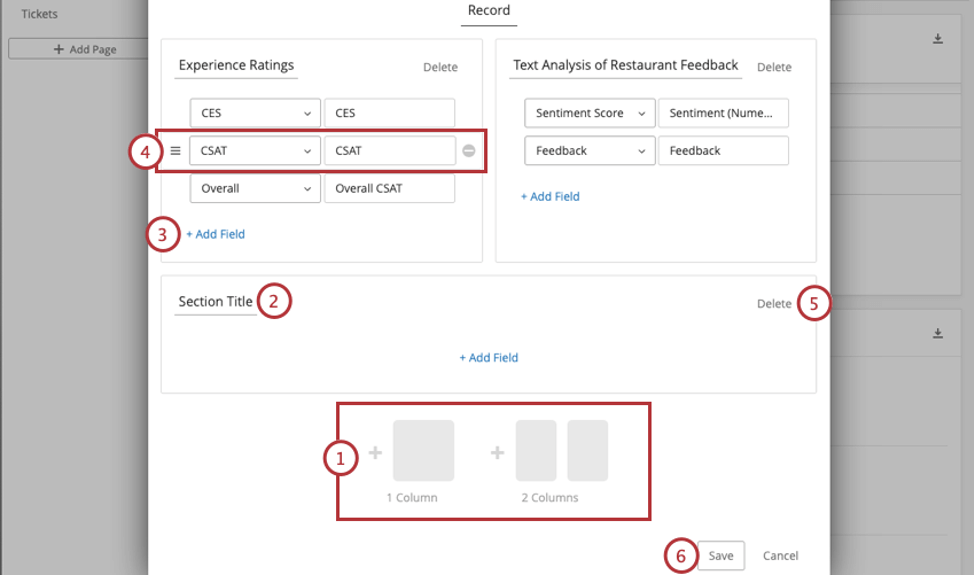Open the Overall field dropdown

(x=255, y=188)
